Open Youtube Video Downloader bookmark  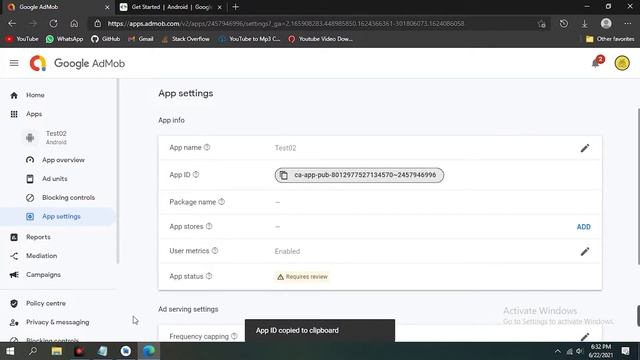(x=321, y=39)
